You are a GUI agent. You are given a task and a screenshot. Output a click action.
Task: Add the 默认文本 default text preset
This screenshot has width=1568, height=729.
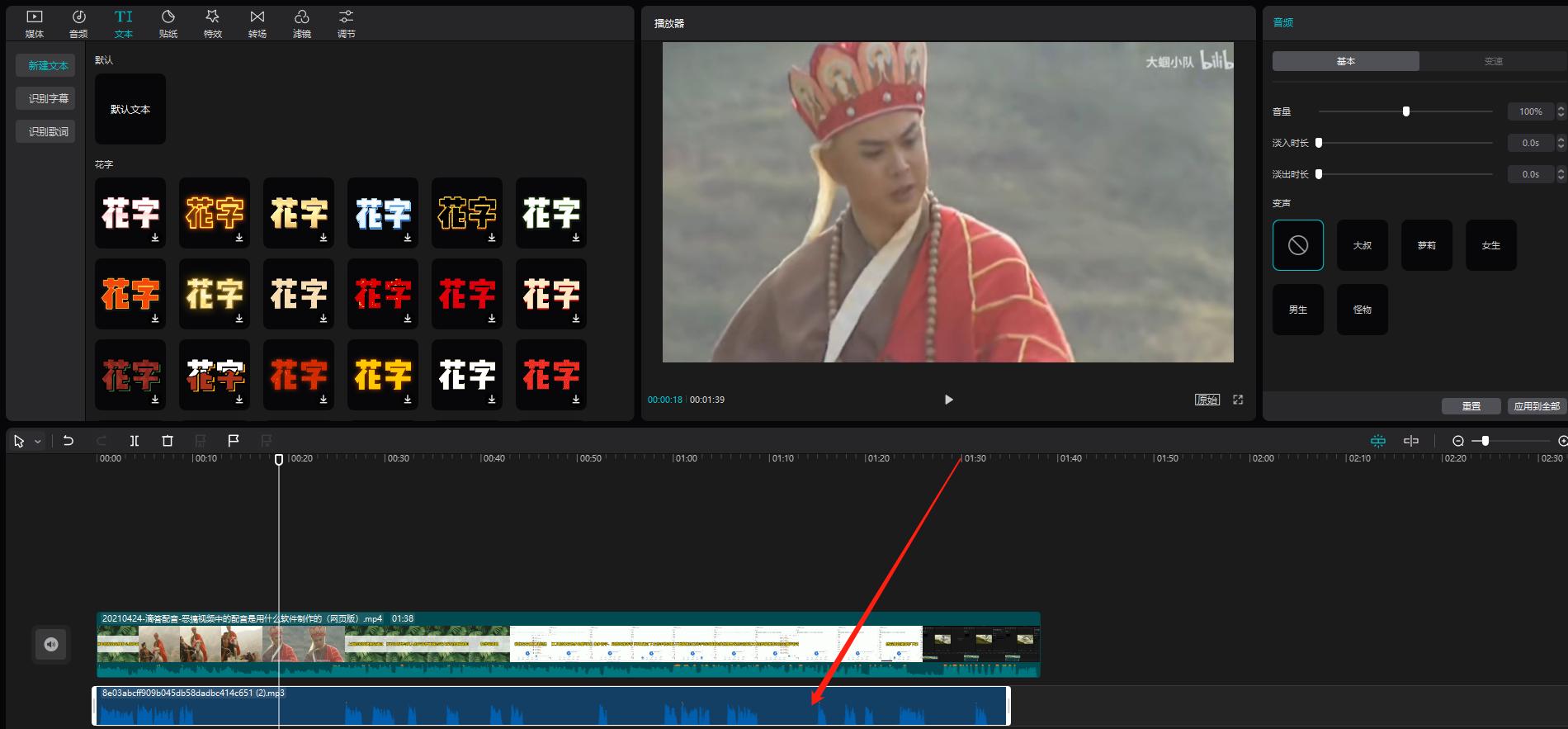pos(130,109)
